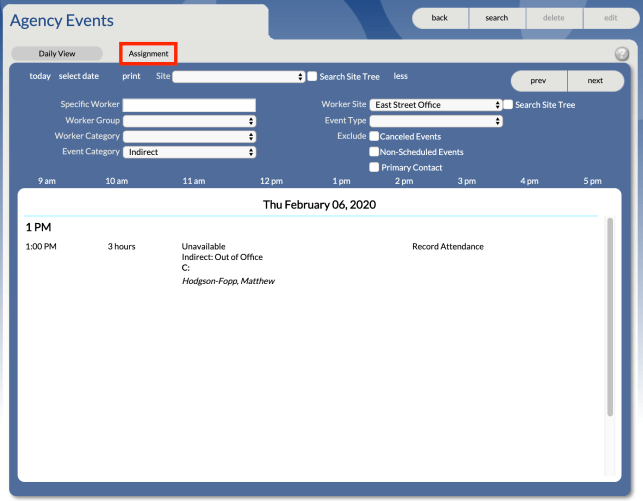Click the 9 am time marker
The width and height of the screenshot is (643, 501).
point(47,181)
